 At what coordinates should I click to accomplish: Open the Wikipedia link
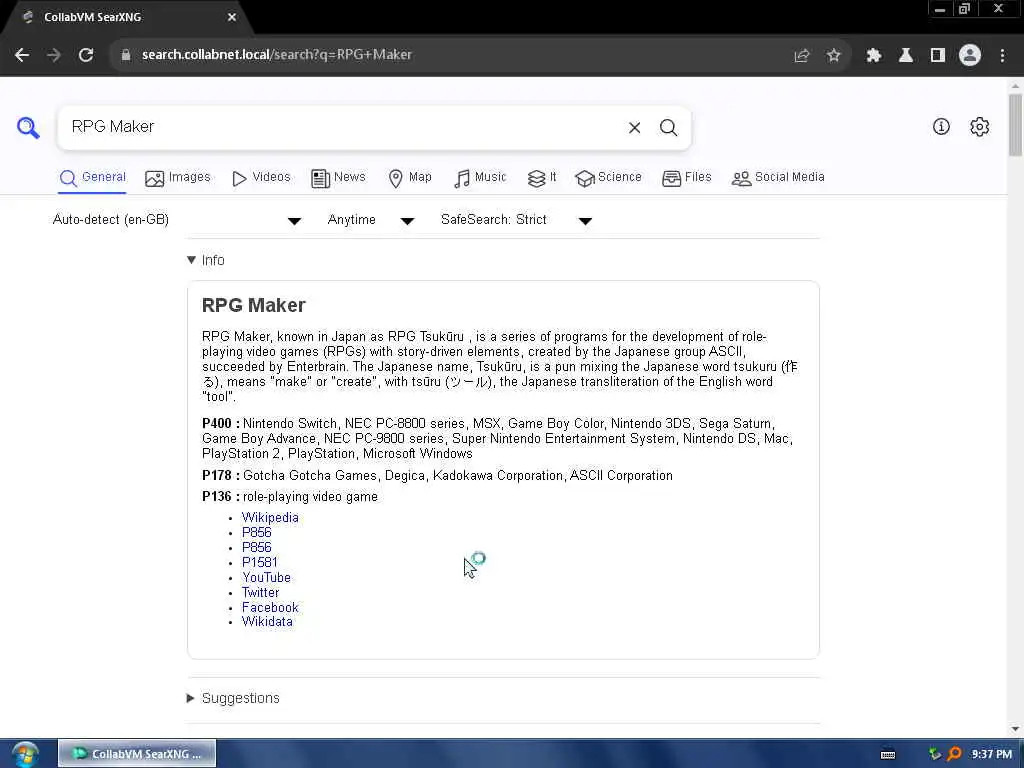(270, 517)
